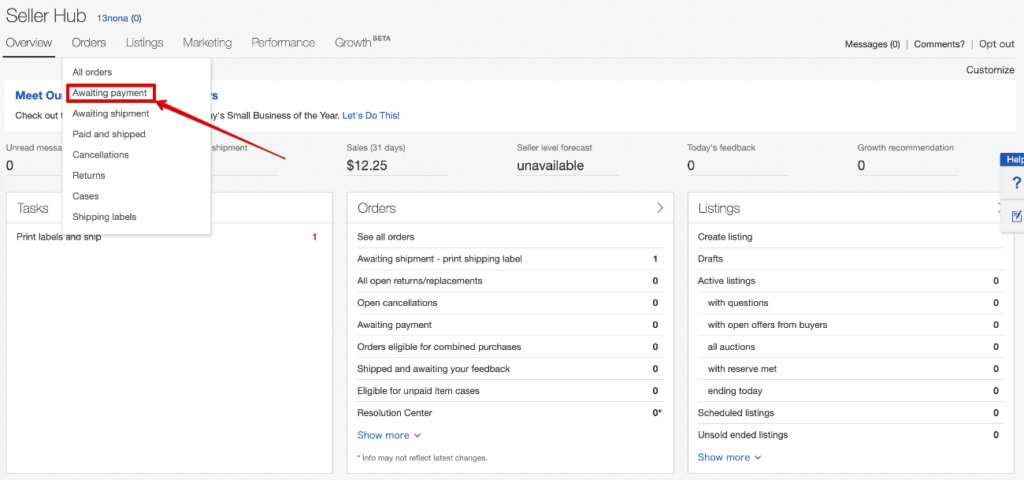1024x480 pixels.
Task: Select All orders from dropdown
Action: pos(92,72)
